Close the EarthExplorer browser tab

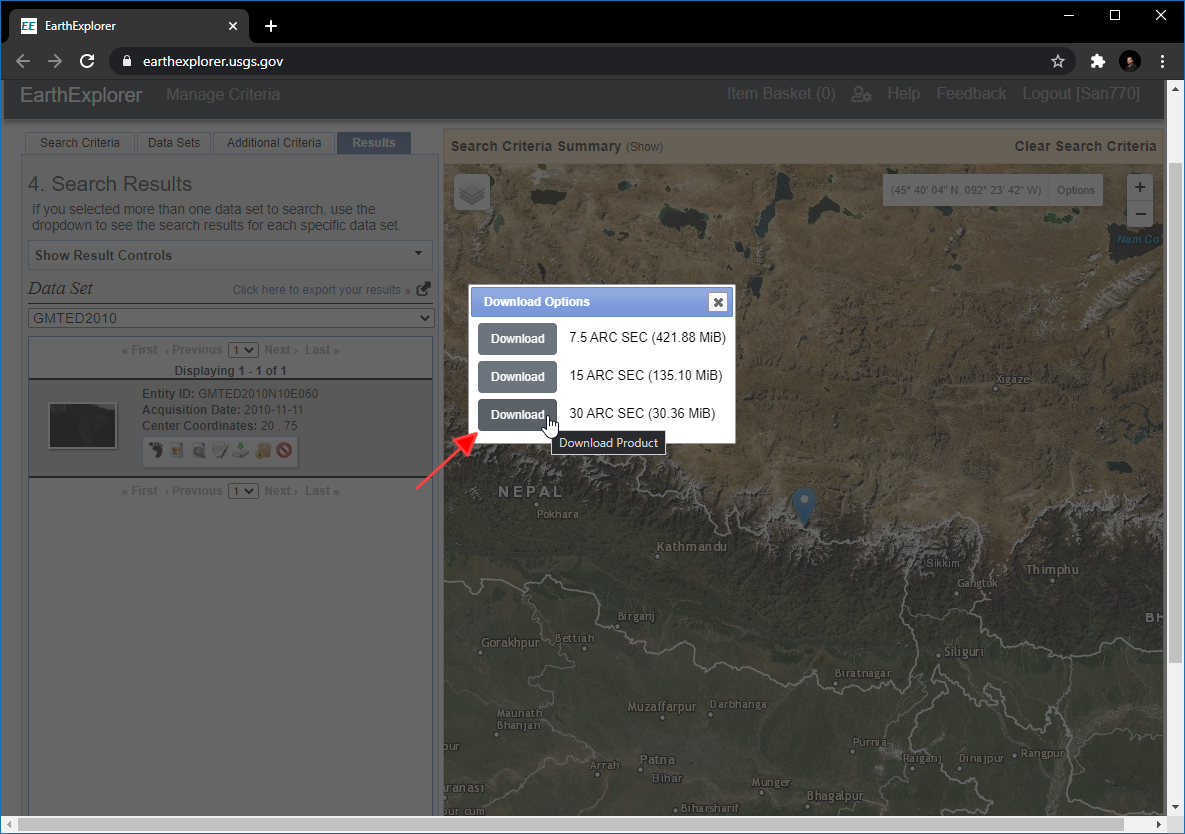click(233, 26)
